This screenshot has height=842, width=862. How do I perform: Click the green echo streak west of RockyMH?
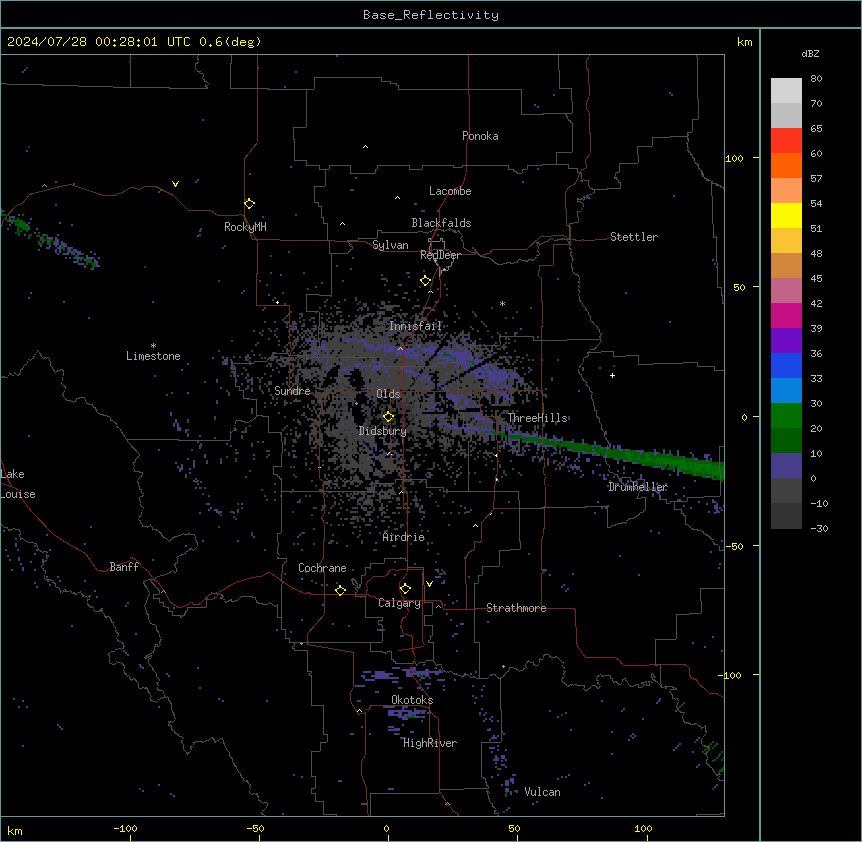[x=52, y=241]
